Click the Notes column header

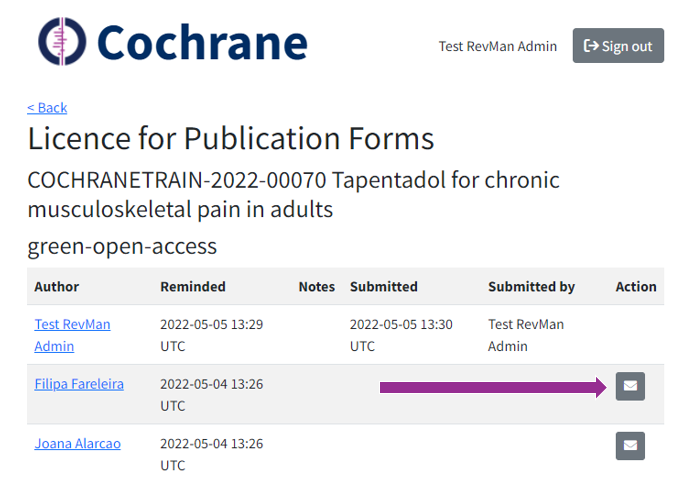pos(317,286)
